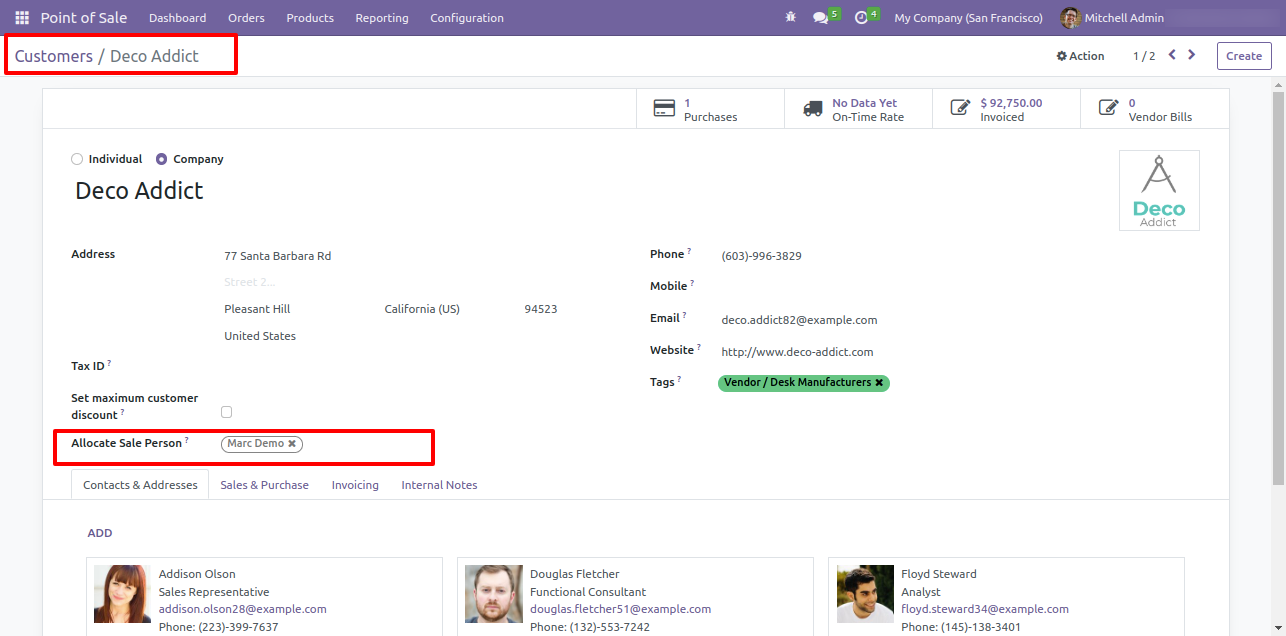Image resolution: width=1286 pixels, height=636 pixels.
Task: Open the Purchases credit card stat button
Action: (710, 109)
